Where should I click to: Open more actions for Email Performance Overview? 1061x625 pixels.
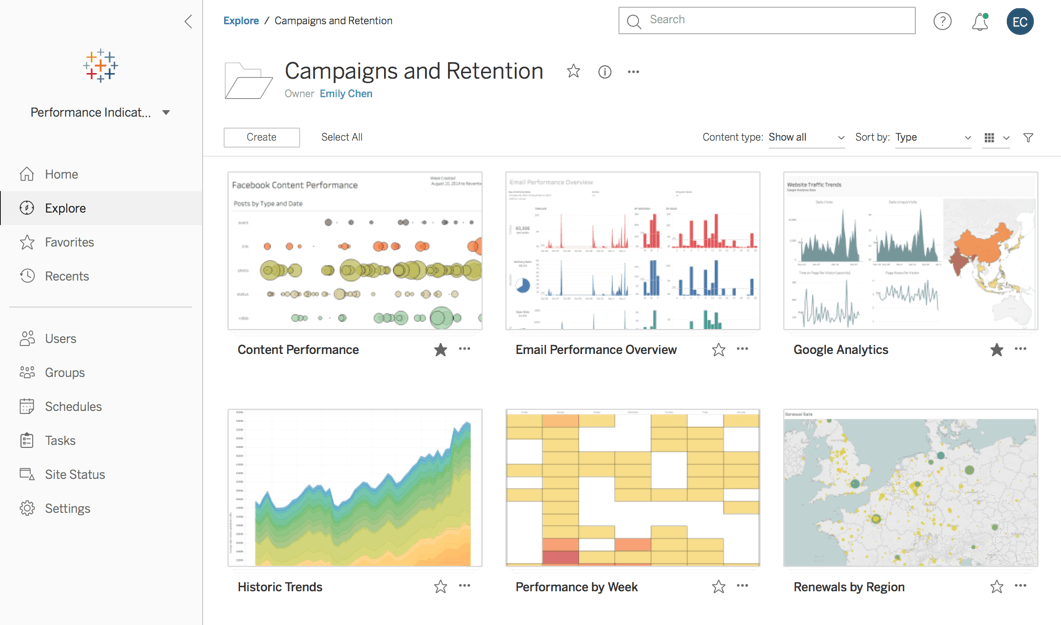pyautogui.click(x=741, y=350)
